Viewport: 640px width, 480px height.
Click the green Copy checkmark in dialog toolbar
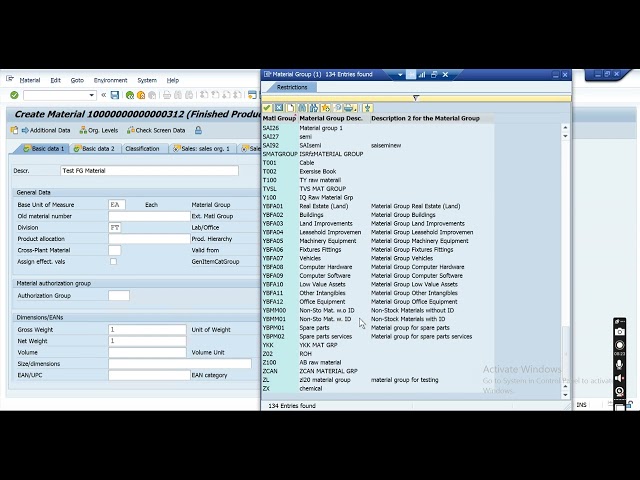[x=267, y=108]
